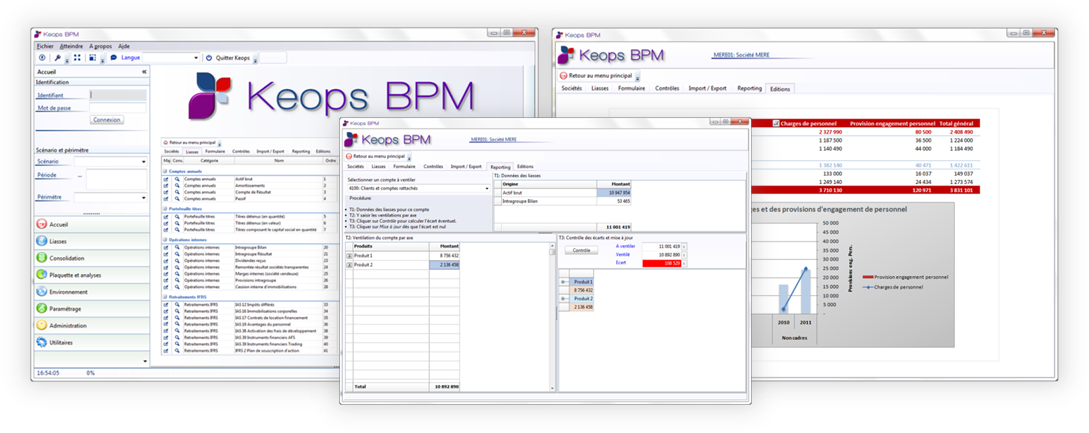The height and width of the screenshot is (433, 1089).
Task: Click the Accueil home icon in the sidebar
Action: [x=42, y=224]
